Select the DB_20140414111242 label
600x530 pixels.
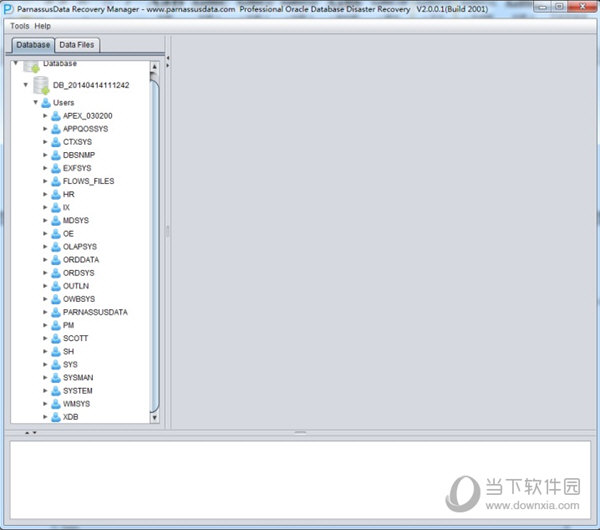pos(91,85)
